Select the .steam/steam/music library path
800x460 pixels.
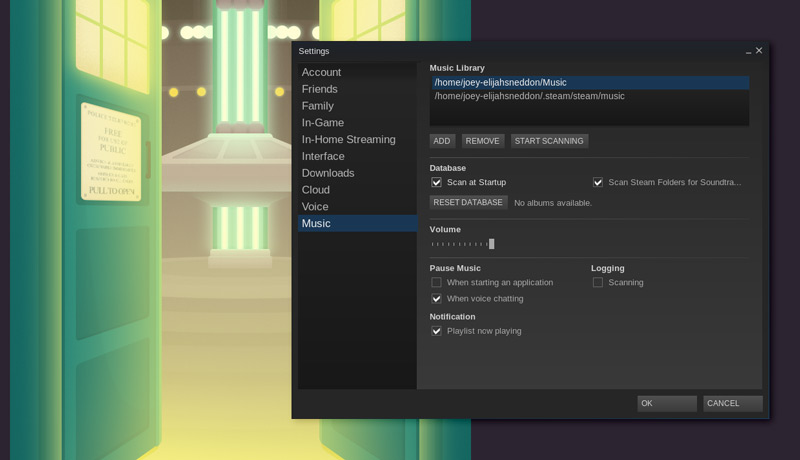tap(529, 96)
